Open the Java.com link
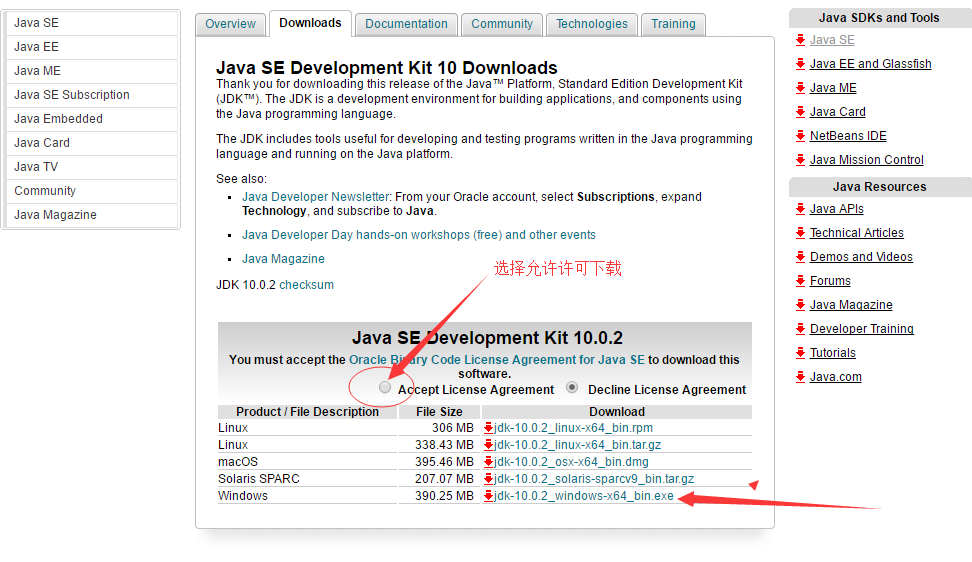The width and height of the screenshot is (972, 562). tap(836, 377)
